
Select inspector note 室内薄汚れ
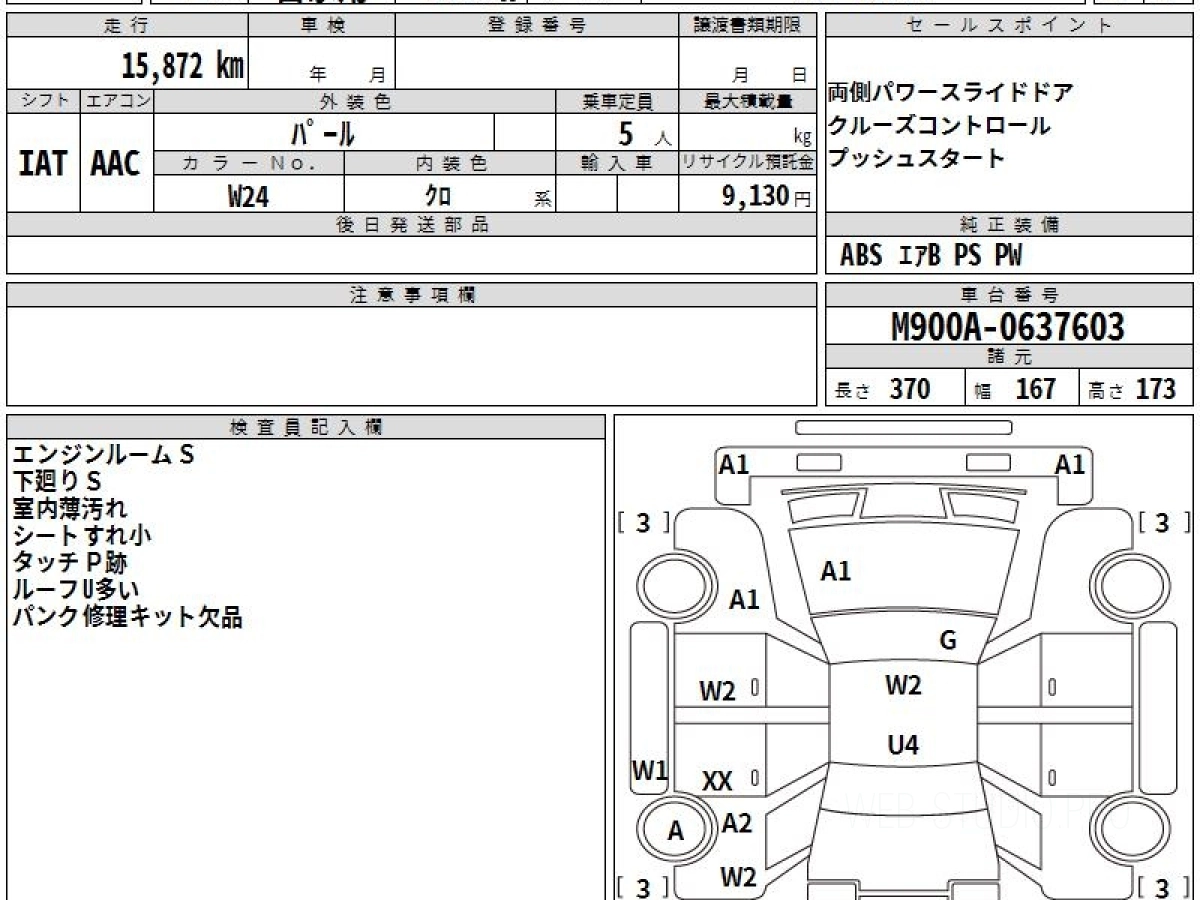click(x=69, y=509)
